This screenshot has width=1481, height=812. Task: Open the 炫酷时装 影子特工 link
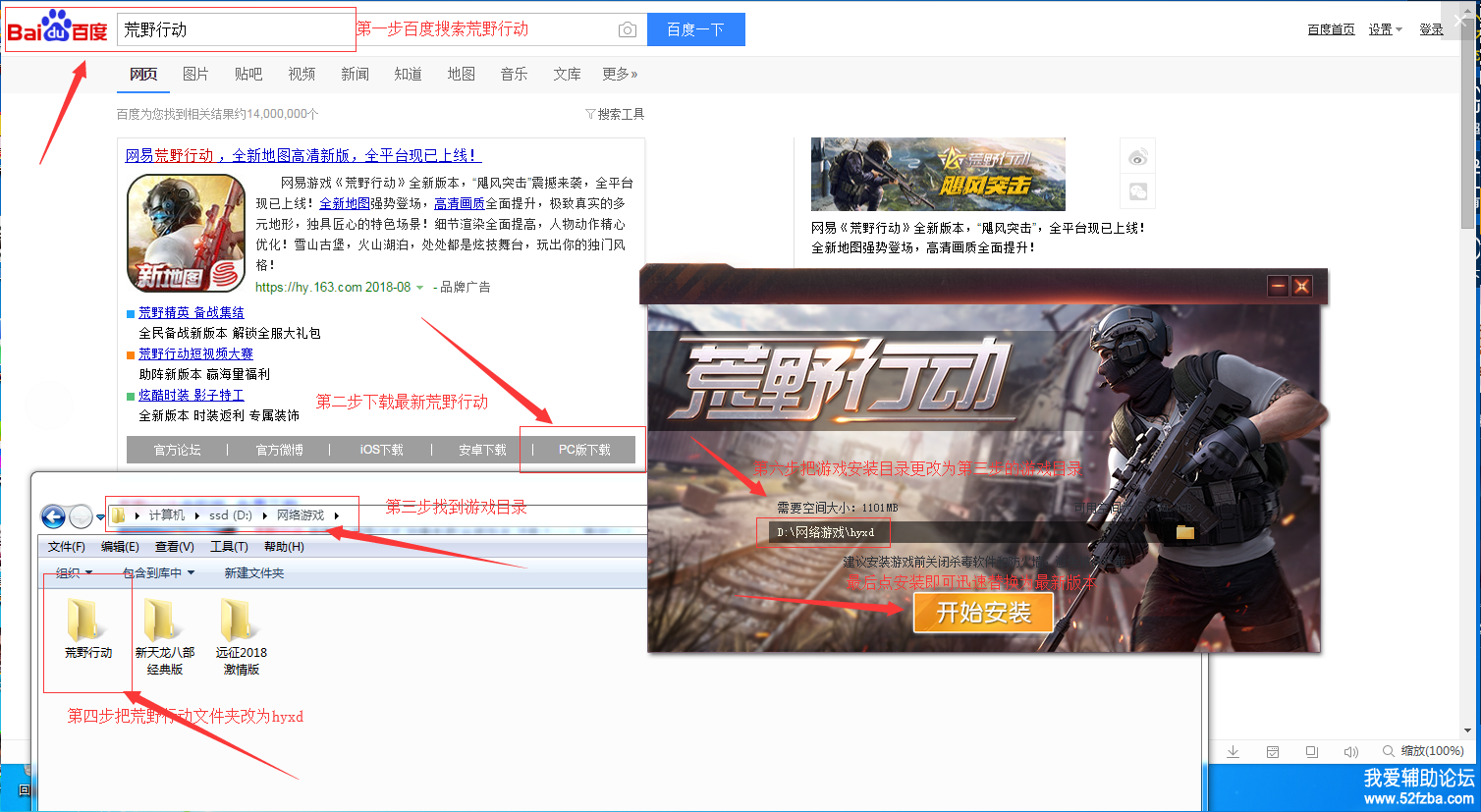pos(192,395)
